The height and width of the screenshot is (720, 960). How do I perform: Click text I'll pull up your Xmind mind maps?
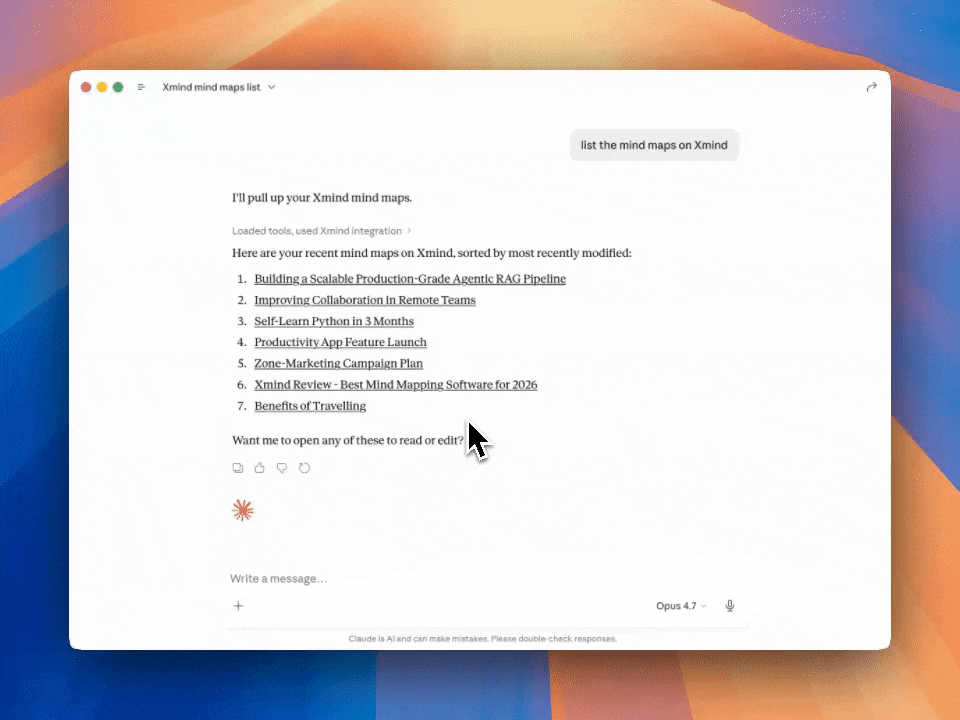322,198
